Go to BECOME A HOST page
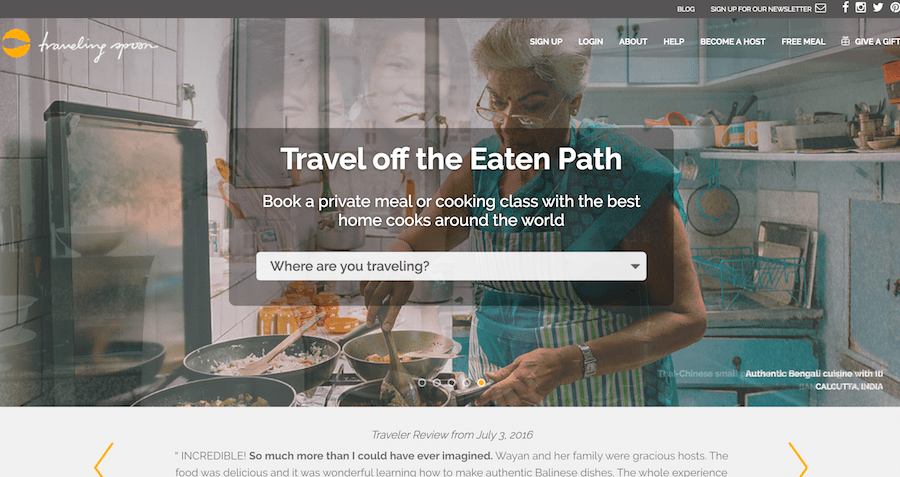 [732, 42]
